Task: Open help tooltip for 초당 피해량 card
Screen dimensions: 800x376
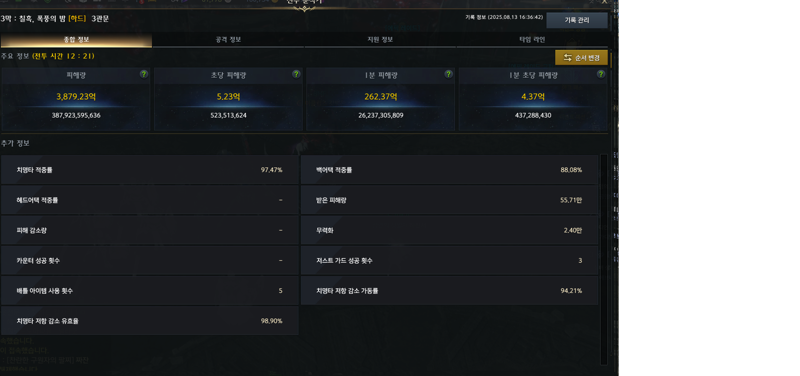Action: [x=296, y=74]
